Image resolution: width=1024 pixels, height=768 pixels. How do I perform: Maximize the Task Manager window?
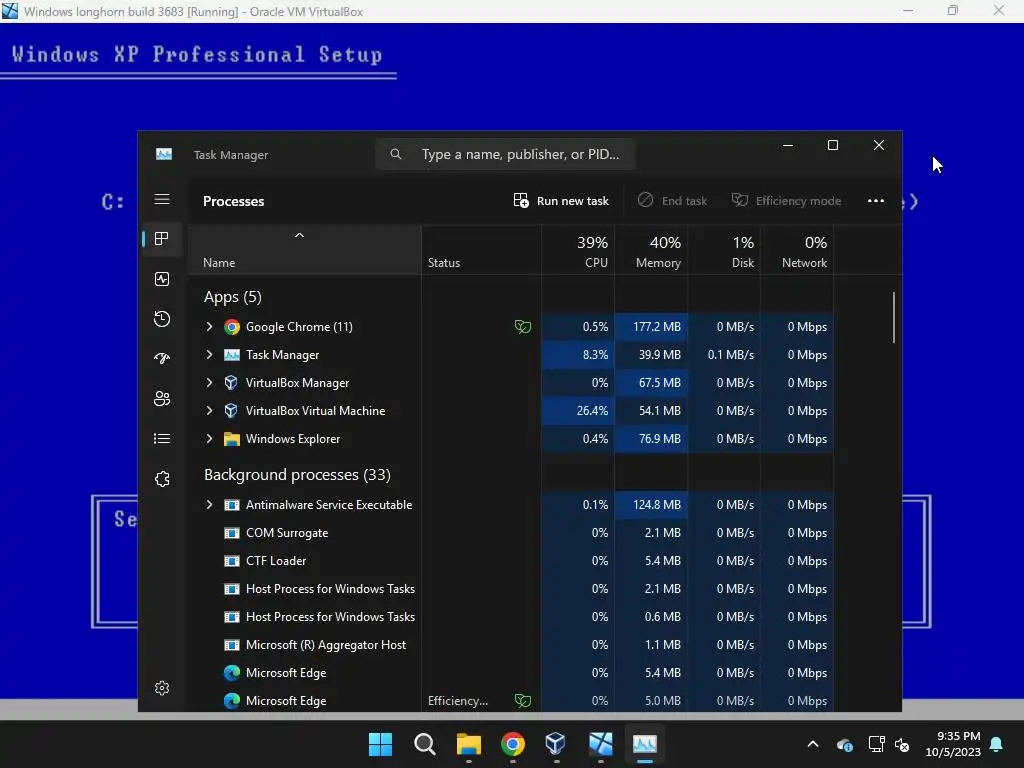(x=833, y=145)
